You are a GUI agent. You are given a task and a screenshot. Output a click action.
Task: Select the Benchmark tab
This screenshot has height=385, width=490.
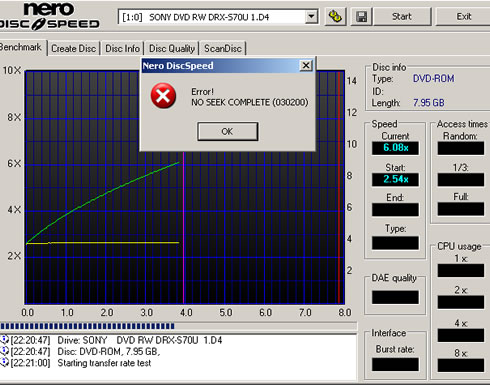(21, 47)
